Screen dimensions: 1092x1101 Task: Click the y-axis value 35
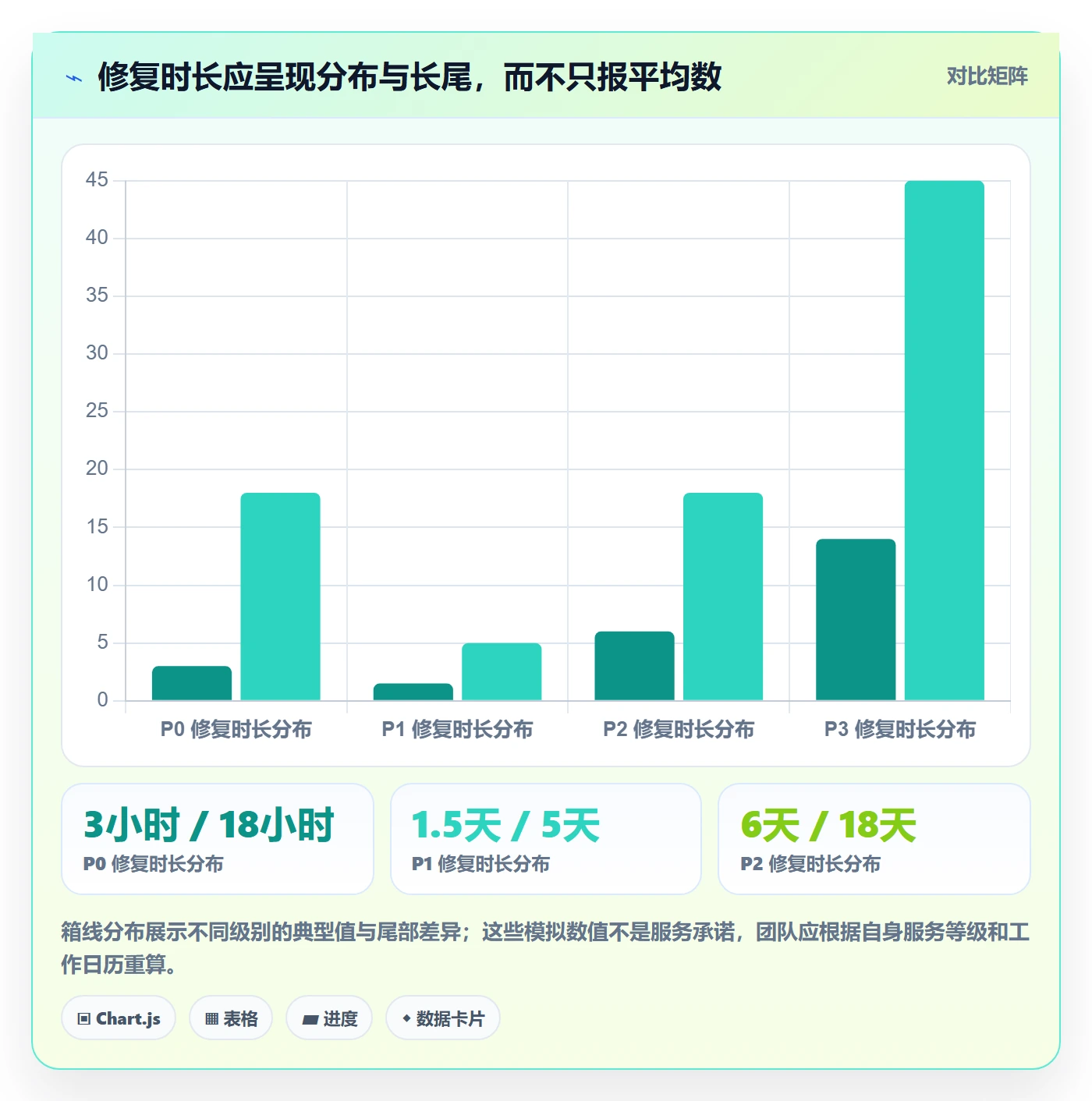tap(97, 296)
